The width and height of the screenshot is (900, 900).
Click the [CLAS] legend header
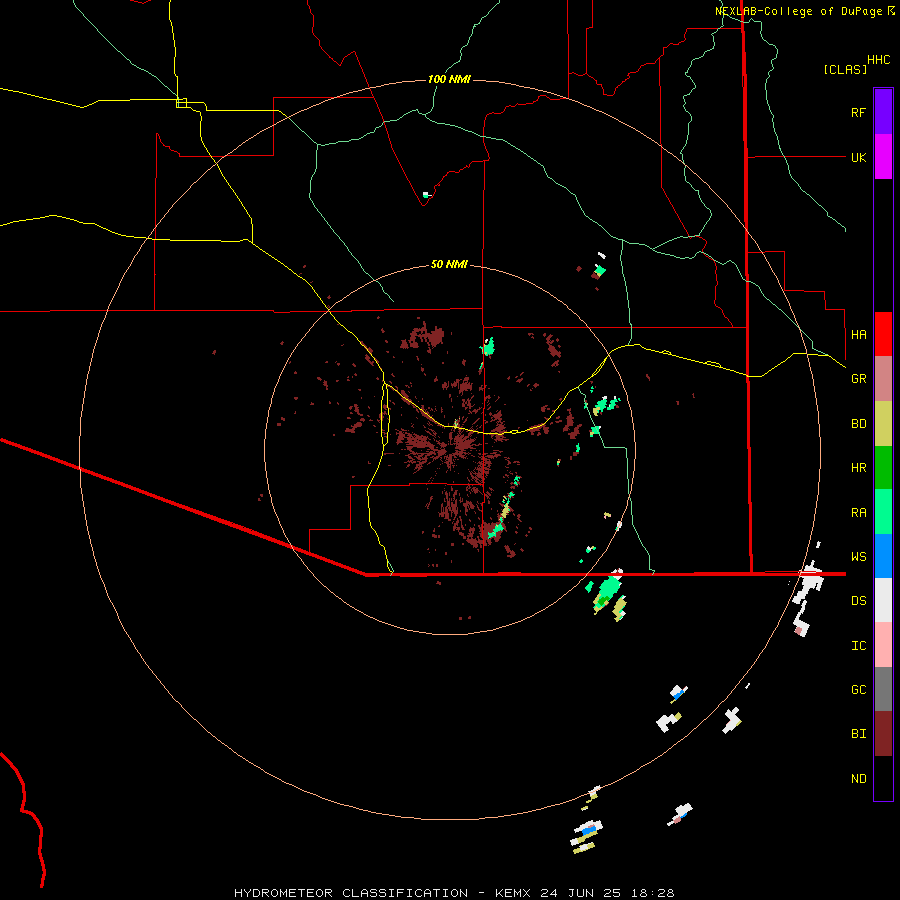(x=845, y=70)
